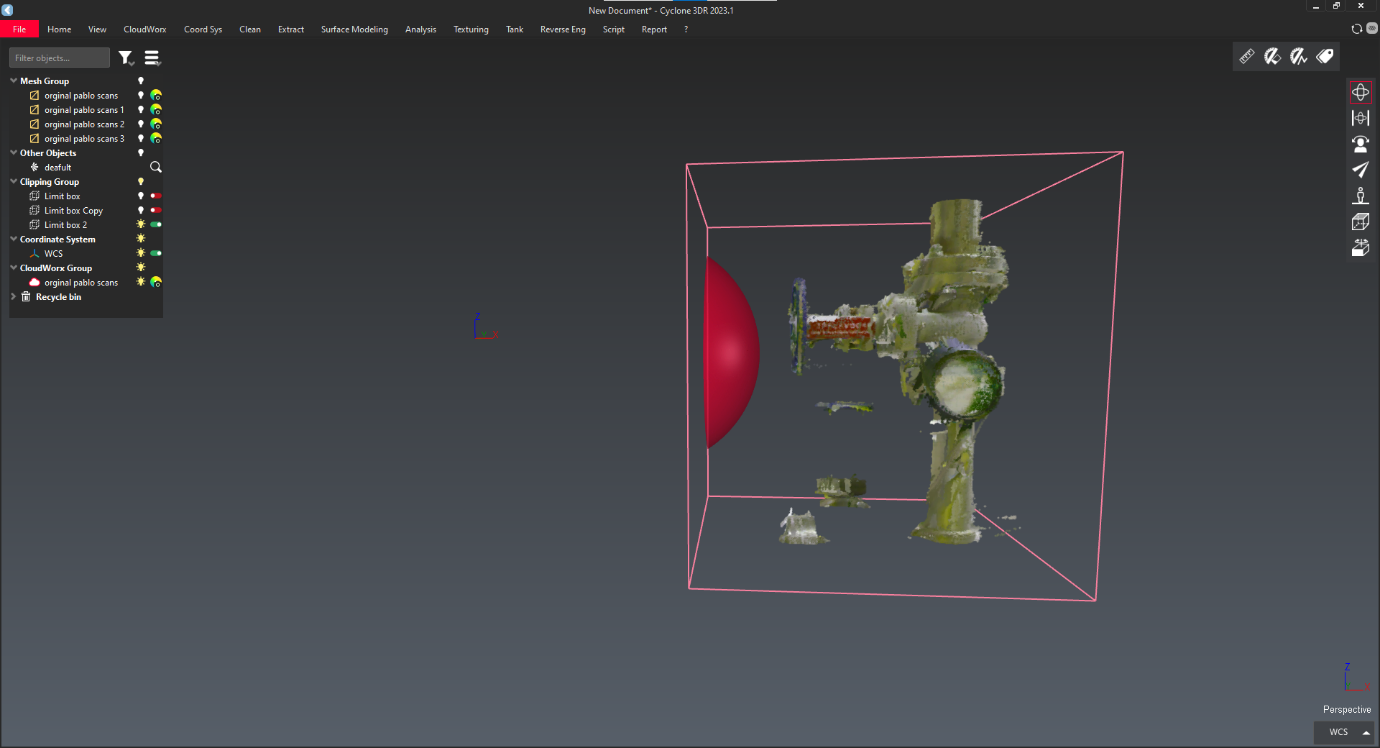Image resolution: width=1380 pixels, height=748 pixels.
Task: Toggle Clipping Group visibility bulb
Action: pyautogui.click(x=141, y=182)
